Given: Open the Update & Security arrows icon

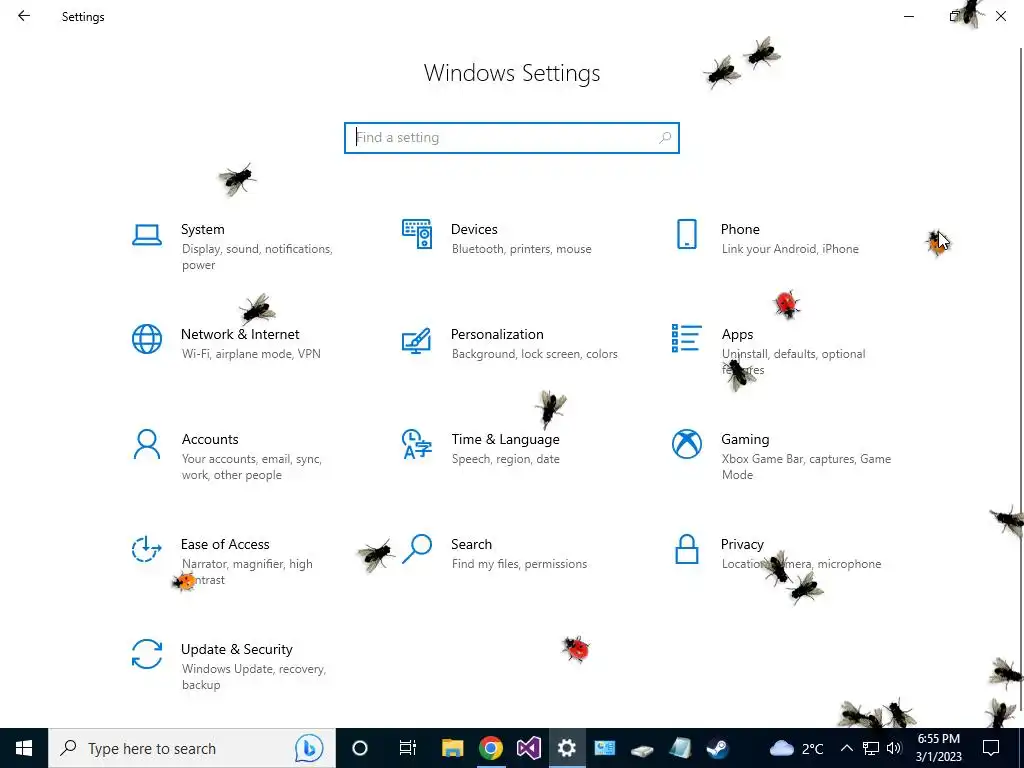Looking at the screenshot, I should click(x=147, y=654).
